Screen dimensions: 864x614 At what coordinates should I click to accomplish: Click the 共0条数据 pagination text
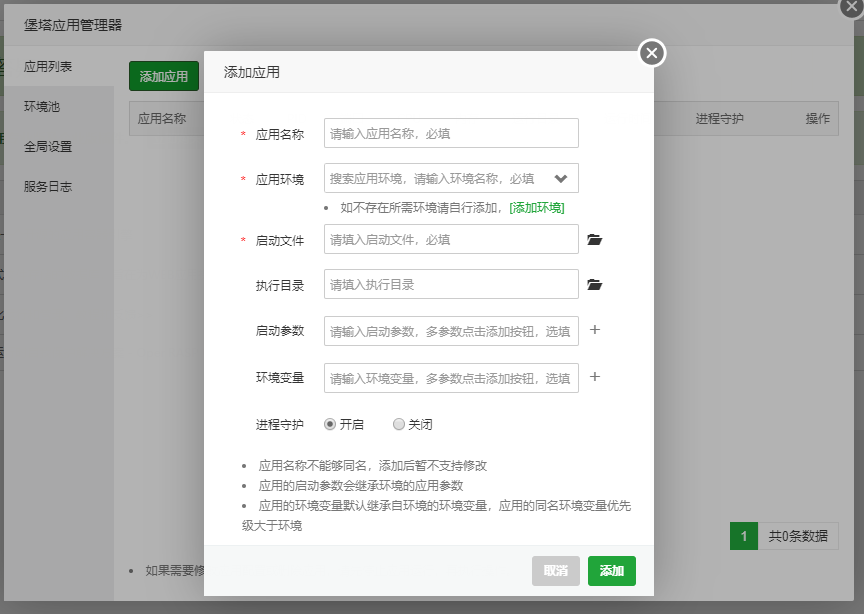pos(798,536)
